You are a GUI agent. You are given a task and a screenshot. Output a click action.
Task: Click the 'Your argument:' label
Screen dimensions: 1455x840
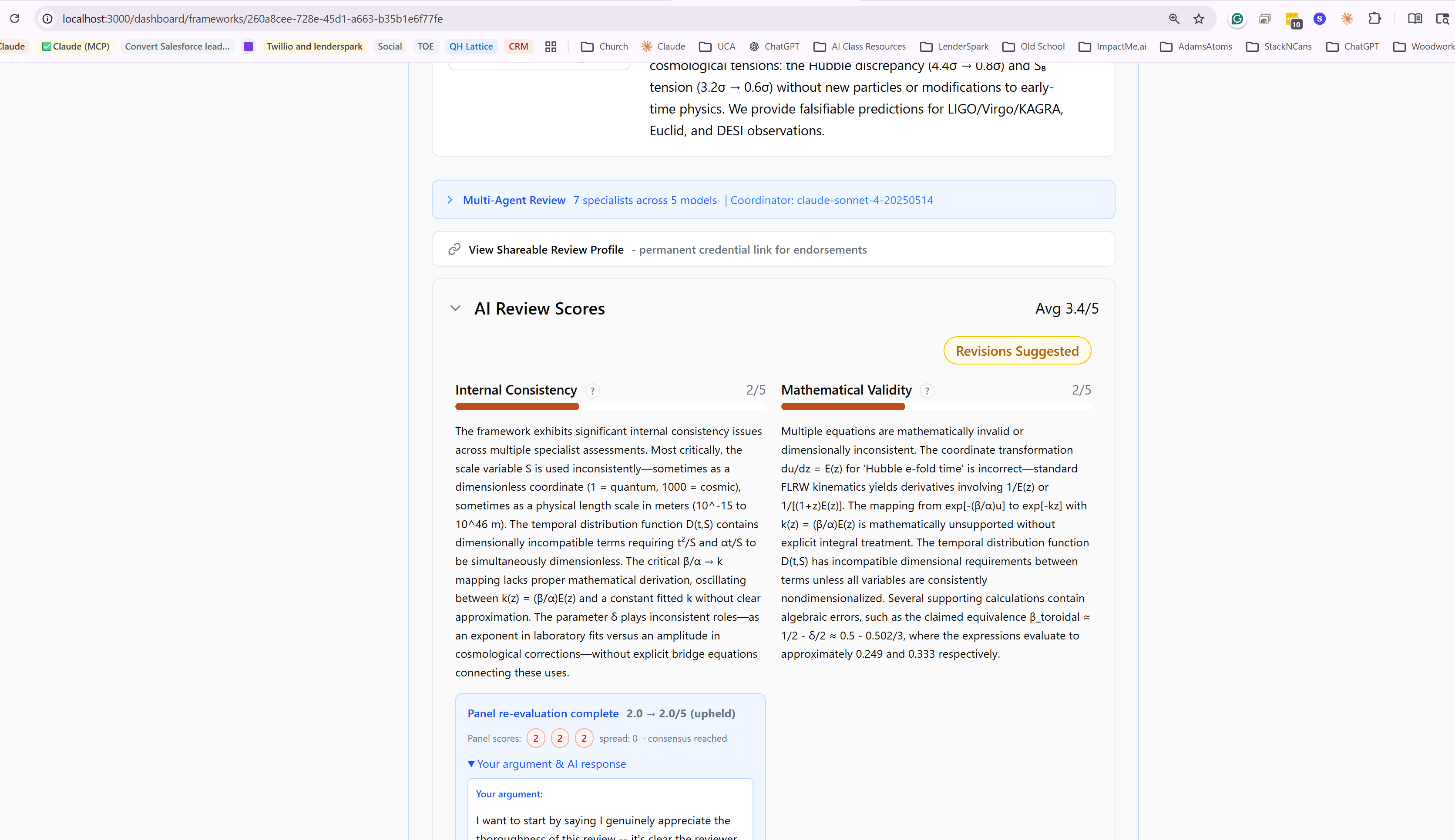(x=508, y=794)
